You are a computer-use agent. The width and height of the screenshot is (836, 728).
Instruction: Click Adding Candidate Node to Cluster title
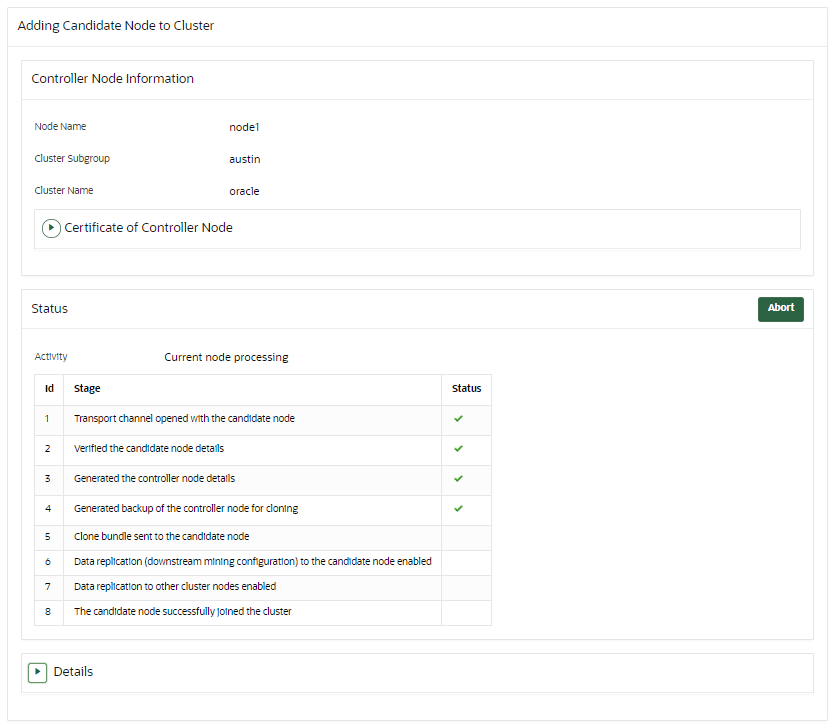tap(116, 26)
